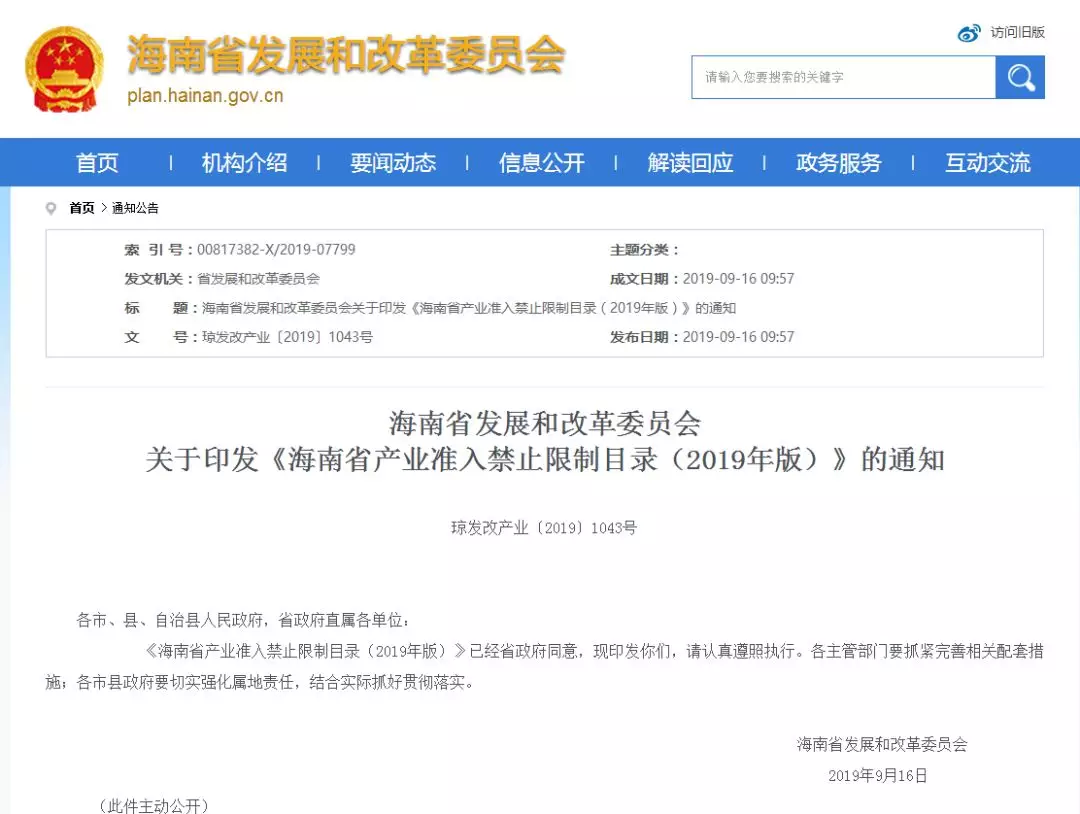This screenshot has height=814, width=1080.
Task: Select 要闻动态 in the navigation bar
Action: pyautogui.click(x=393, y=163)
